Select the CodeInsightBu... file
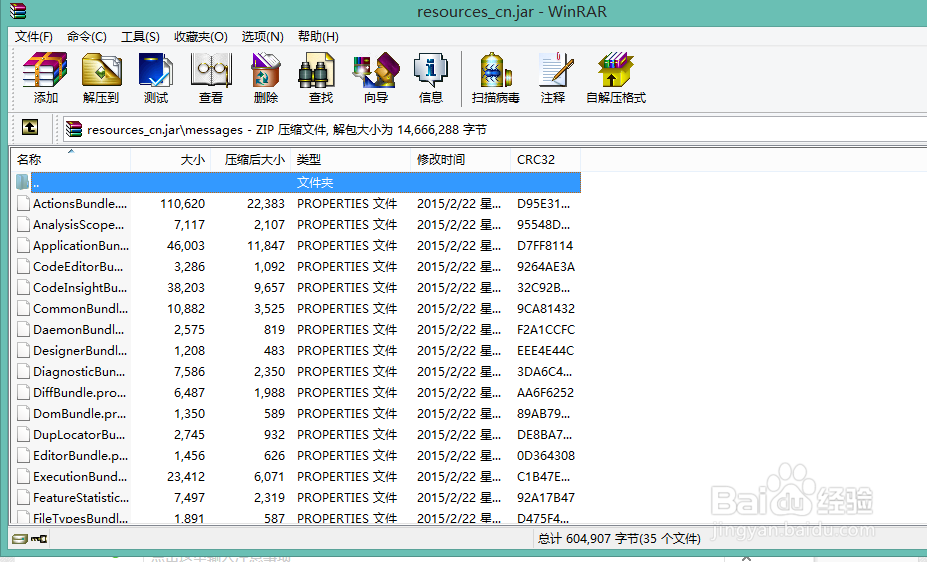This screenshot has width=927, height=562. tap(80, 288)
